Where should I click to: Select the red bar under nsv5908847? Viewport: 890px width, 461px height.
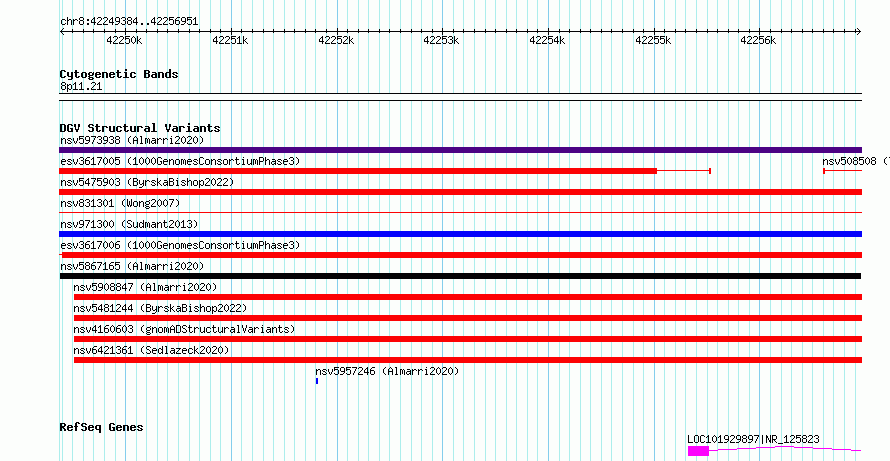click(x=468, y=297)
